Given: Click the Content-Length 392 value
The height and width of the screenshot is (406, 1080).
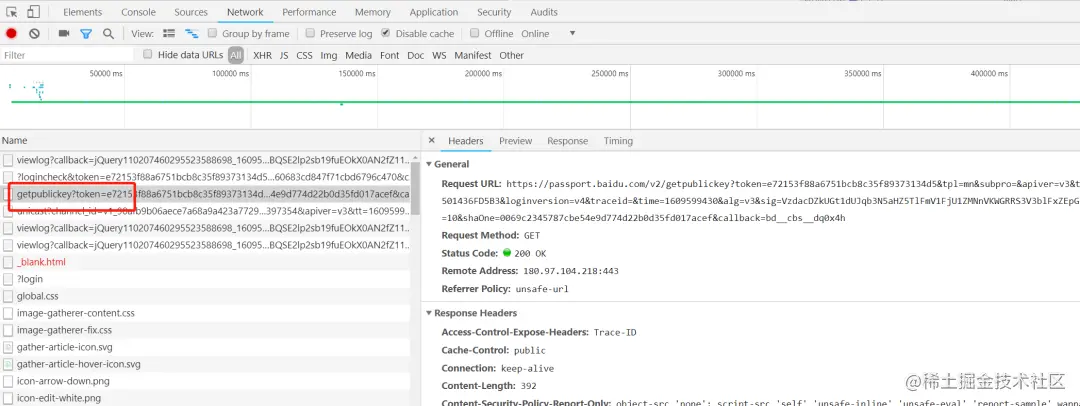Looking at the screenshot, I should 528,386.
